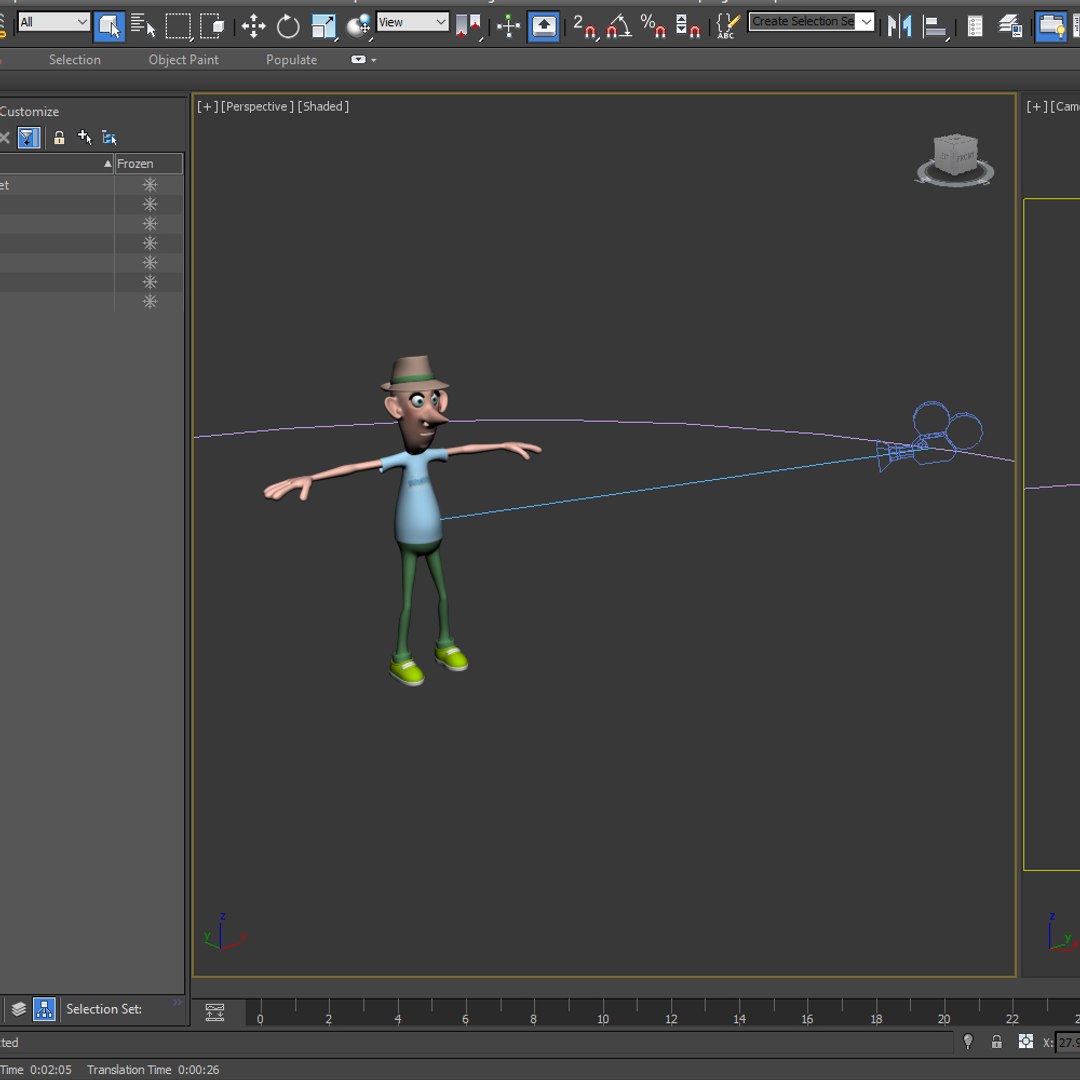Toggle the 2D Snaps button
This screenshot has width=1080, height=1080.
[584, 26]
